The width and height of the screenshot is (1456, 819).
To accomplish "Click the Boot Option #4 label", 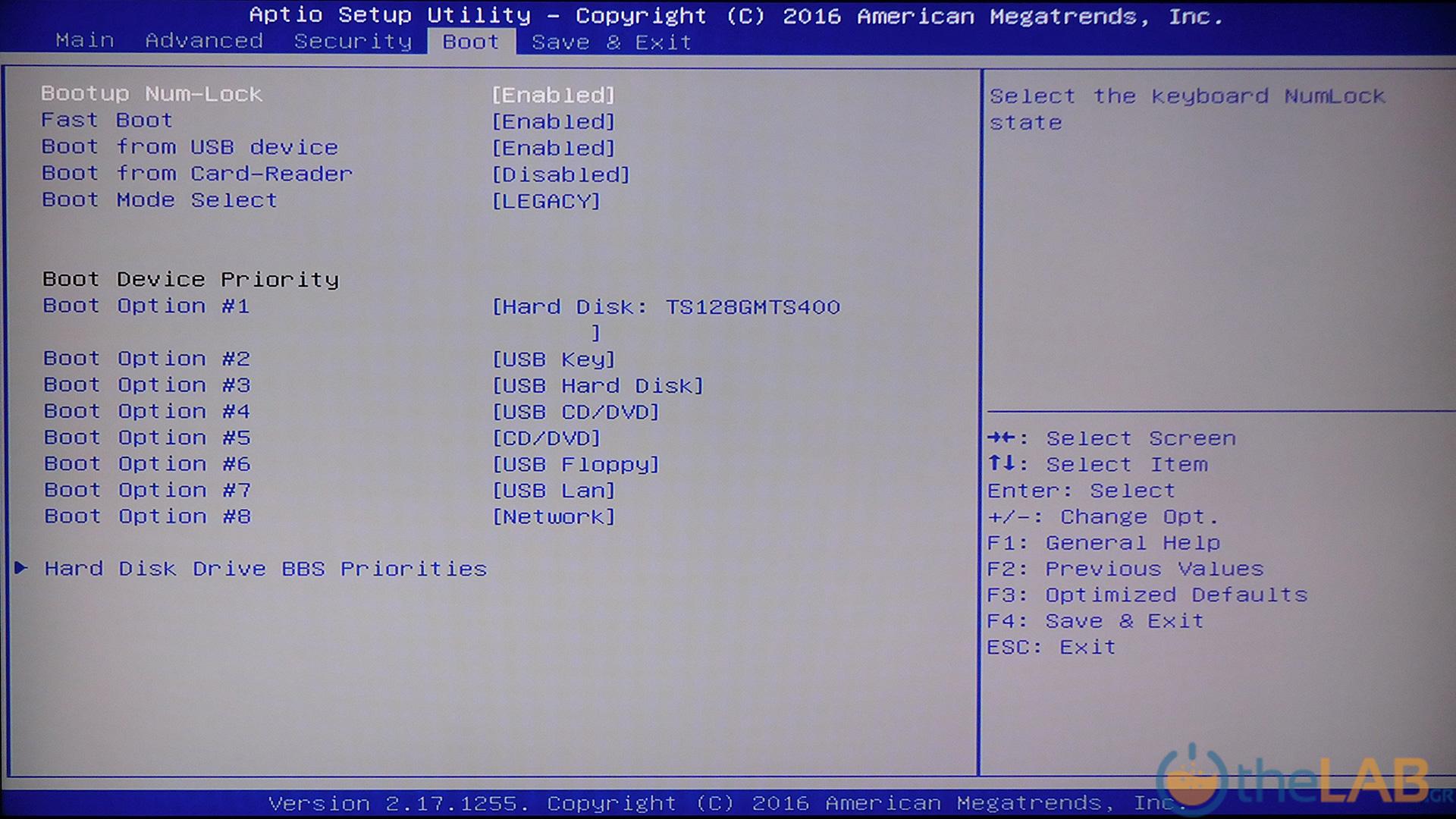I will pyautogui.click(x=147, y=412).
